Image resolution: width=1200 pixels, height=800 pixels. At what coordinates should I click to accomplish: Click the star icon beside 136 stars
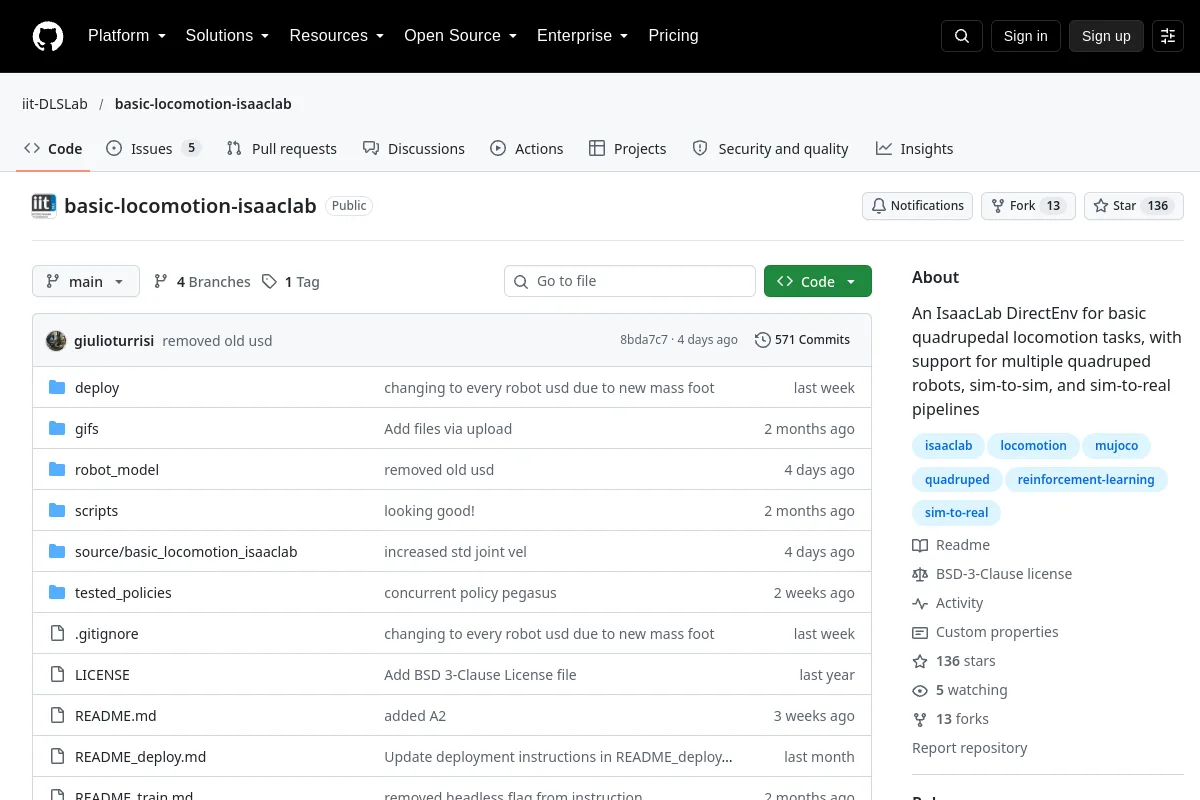(x=920, y=661)
